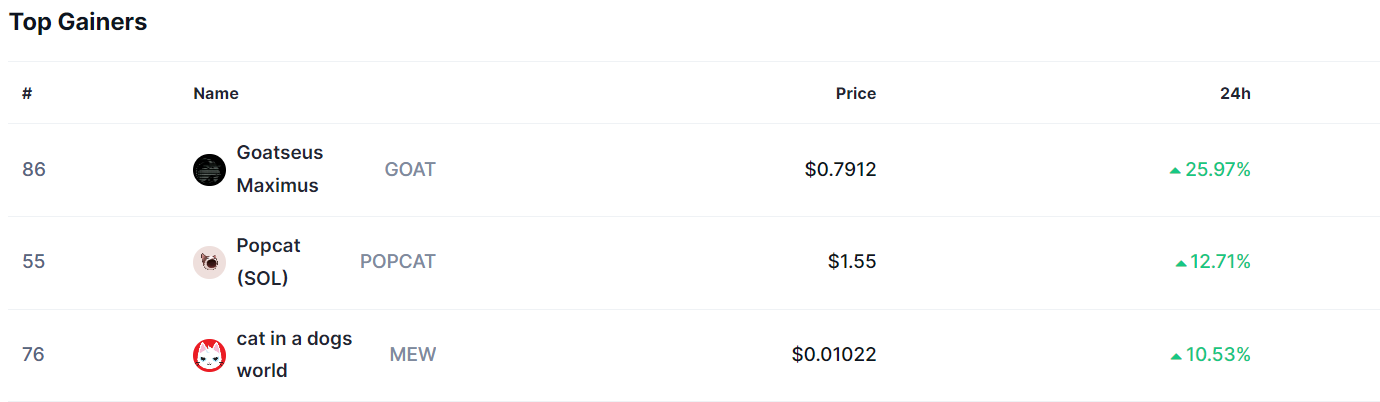This screenshot has width=1380, height=402.
Task: Click the Top Gainers heading
Action: (78, 22)
